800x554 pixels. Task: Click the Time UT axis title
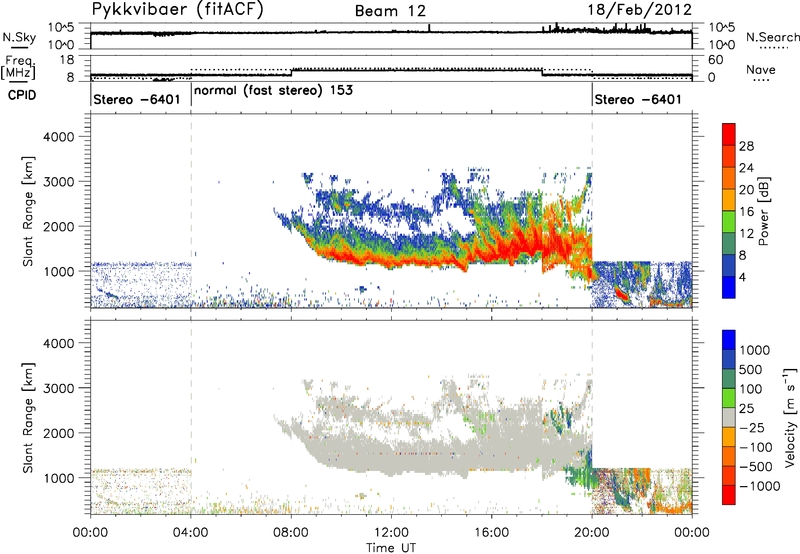[x=391, y=548]
